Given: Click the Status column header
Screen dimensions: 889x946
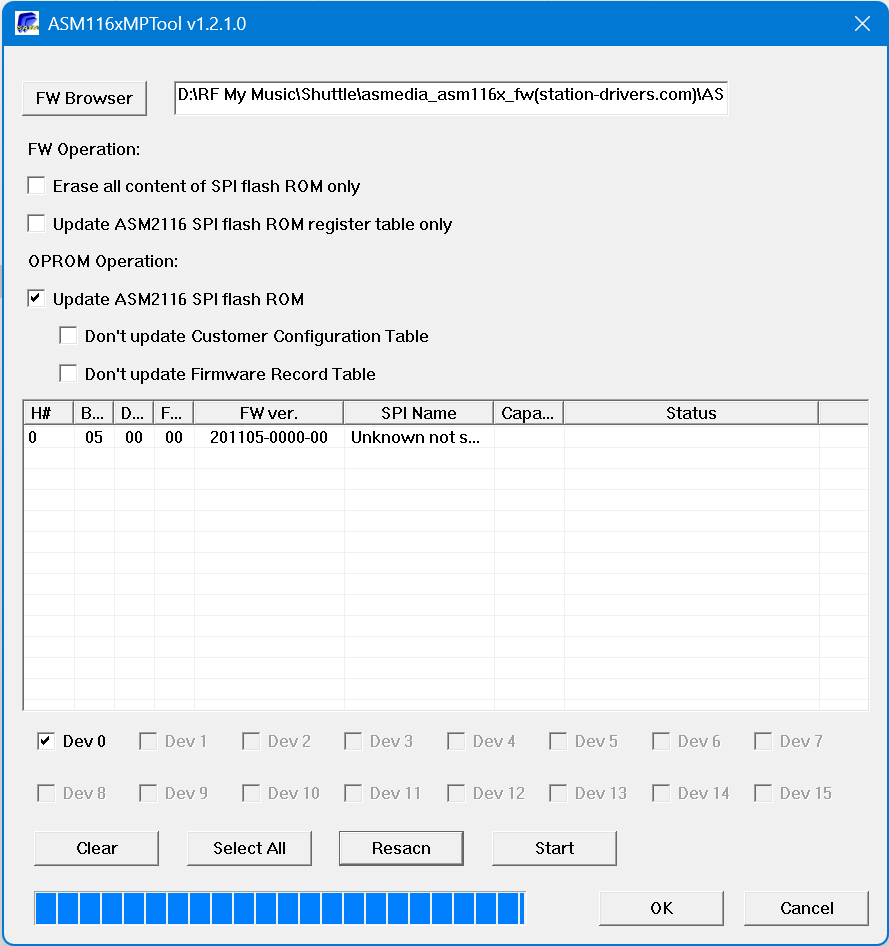Looking at the screenshot, I should [690, 413].
